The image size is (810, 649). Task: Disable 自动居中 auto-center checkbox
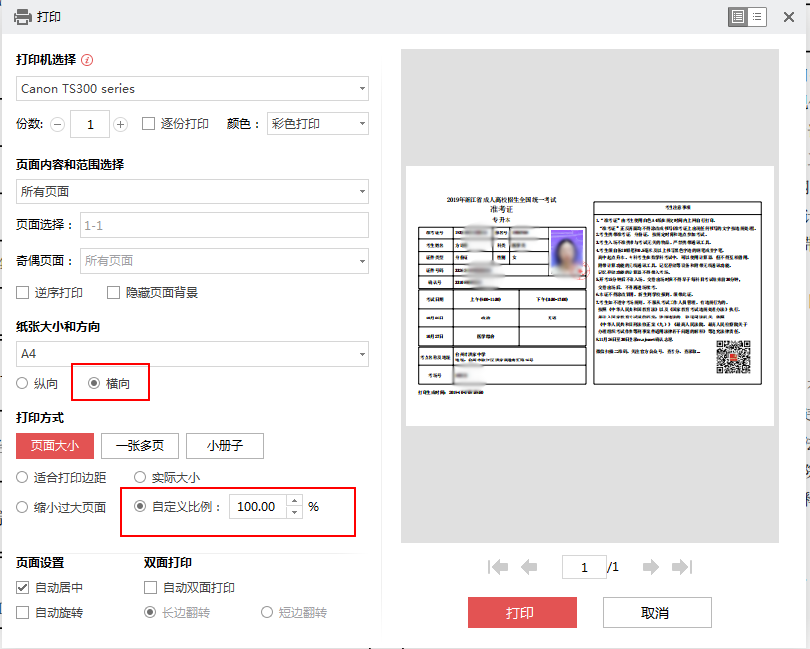(24, 587)
